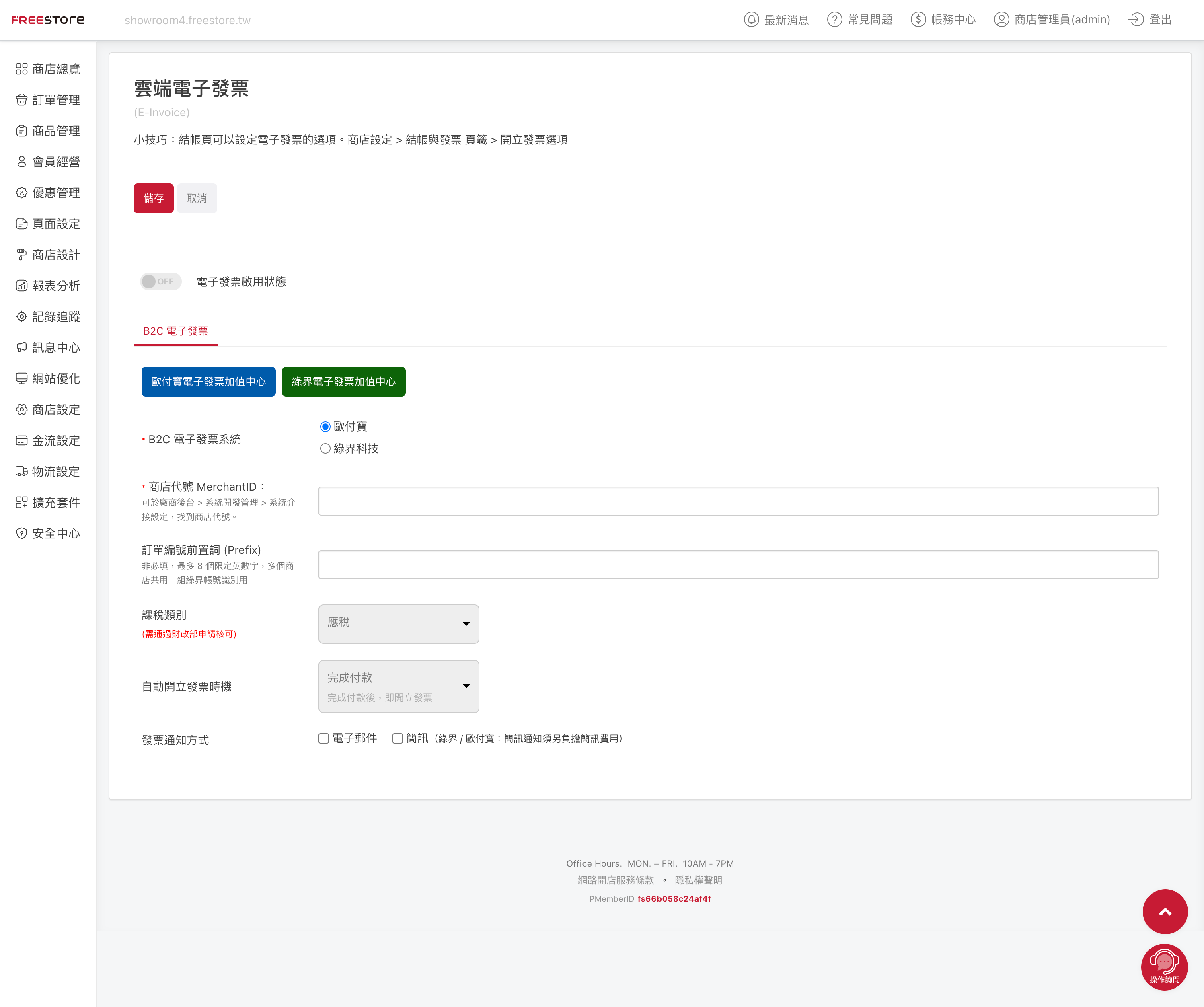This screenshot has width=1204, height=1007.
Task: Open 綠界電子發票加值中心 green button
Action: pos(343,382)
